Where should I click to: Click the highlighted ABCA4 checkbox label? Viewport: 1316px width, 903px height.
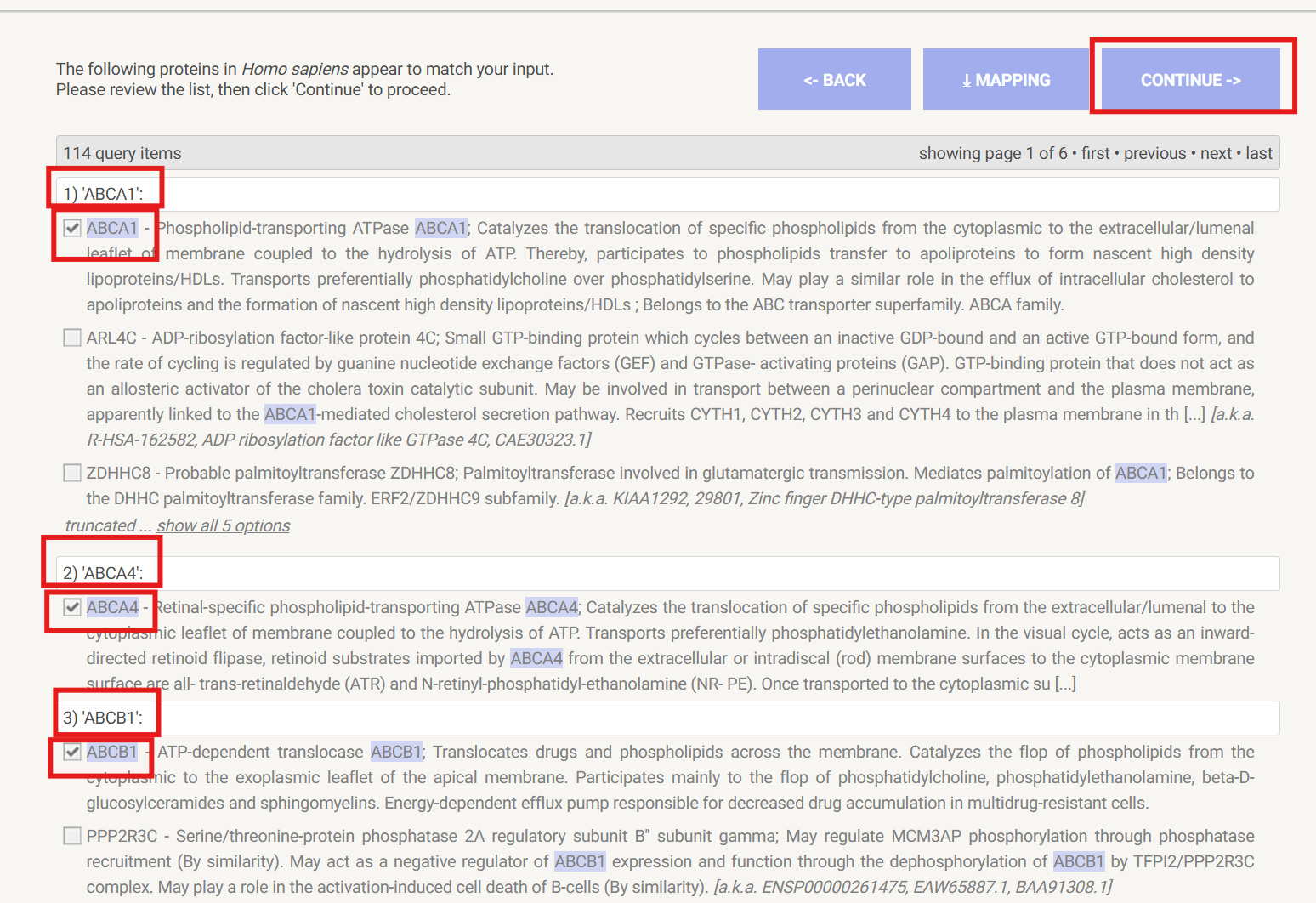112,607
